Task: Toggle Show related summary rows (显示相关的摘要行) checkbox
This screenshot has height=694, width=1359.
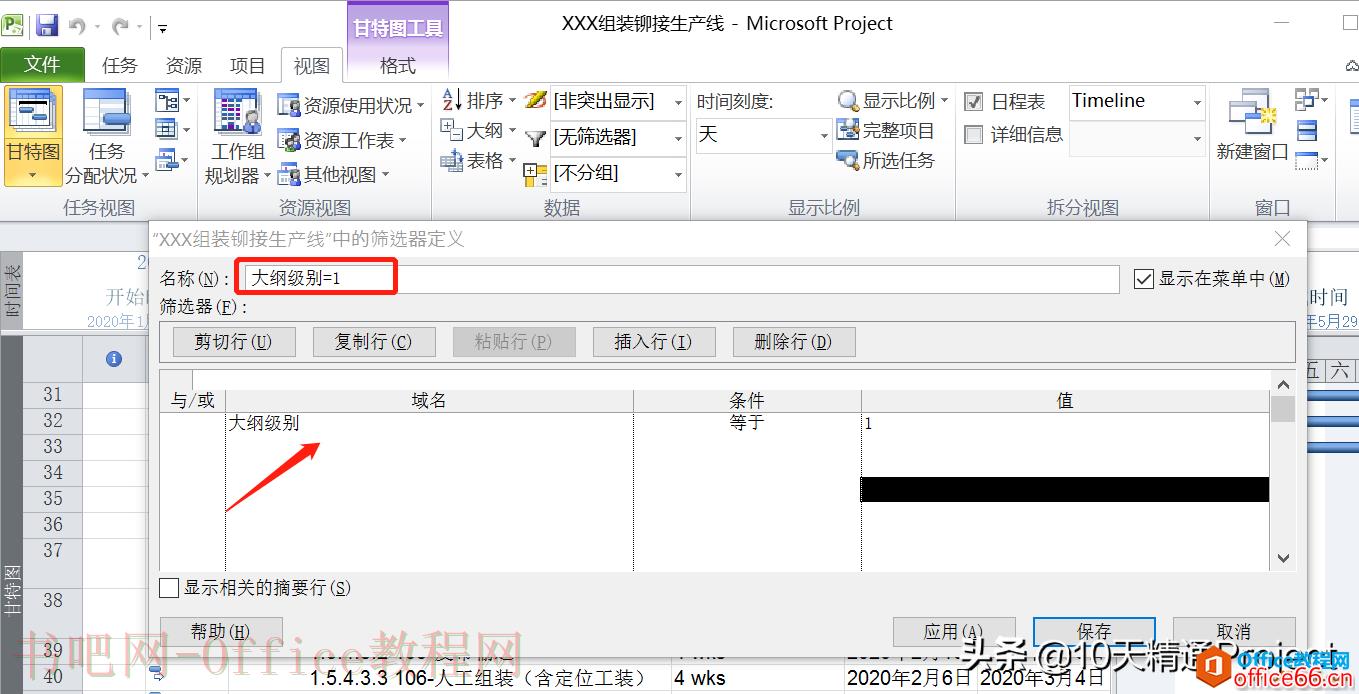Action: [169, 588]
